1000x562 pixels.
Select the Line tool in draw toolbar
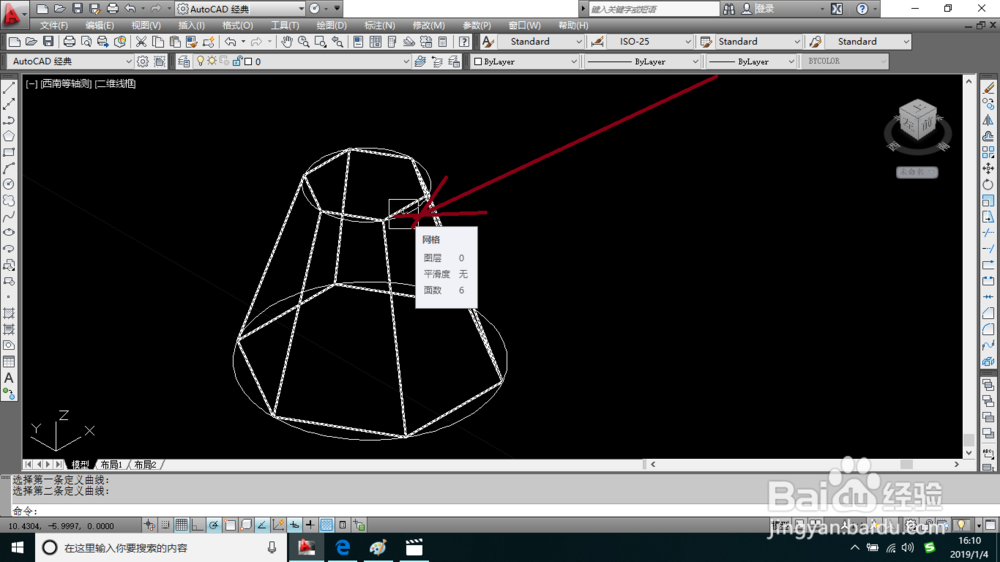click(9, 88)
